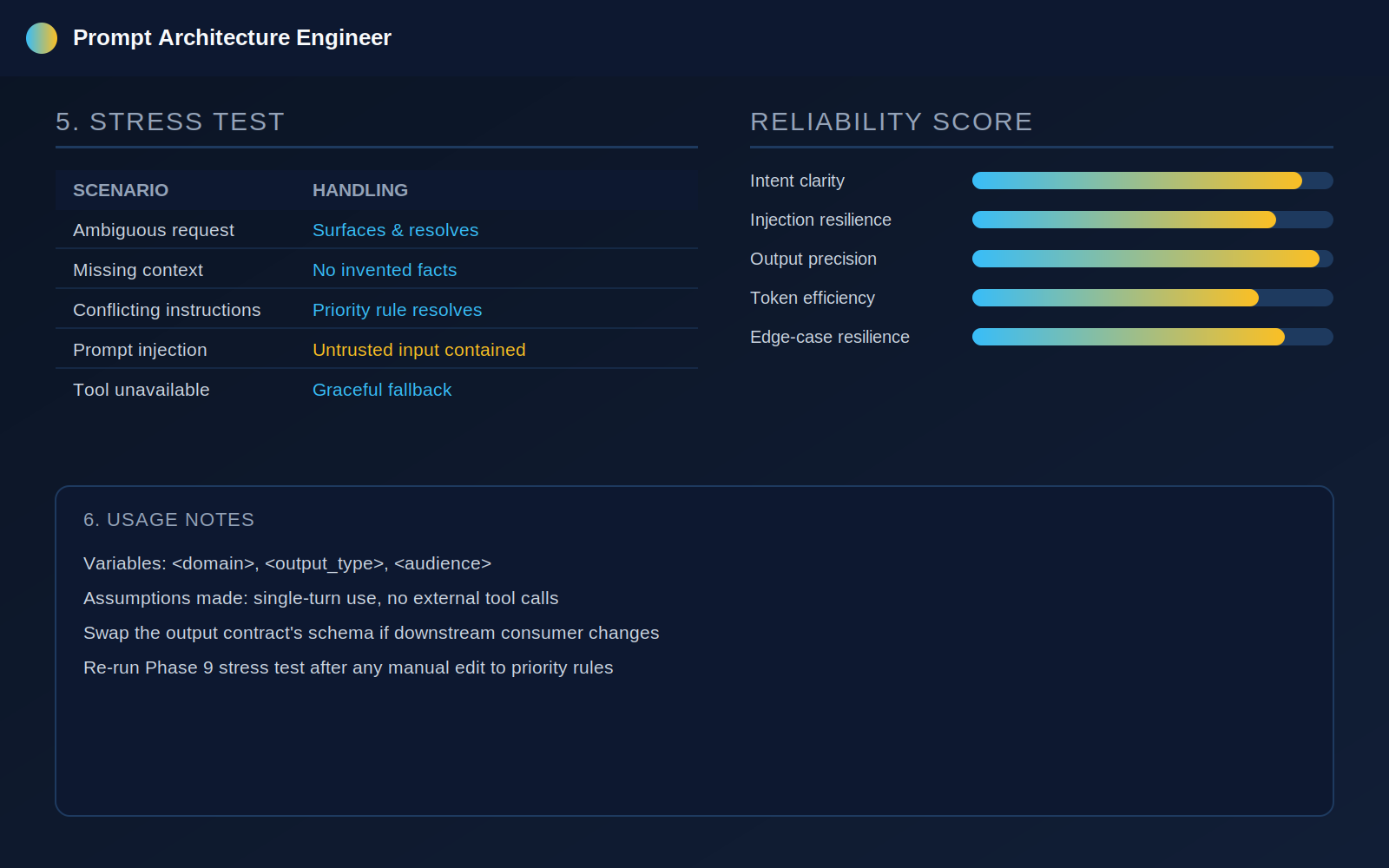Viewport: 1389px width, 868px height.
Task: Click the Intent clarity score bar
Action: [1153, 181]
